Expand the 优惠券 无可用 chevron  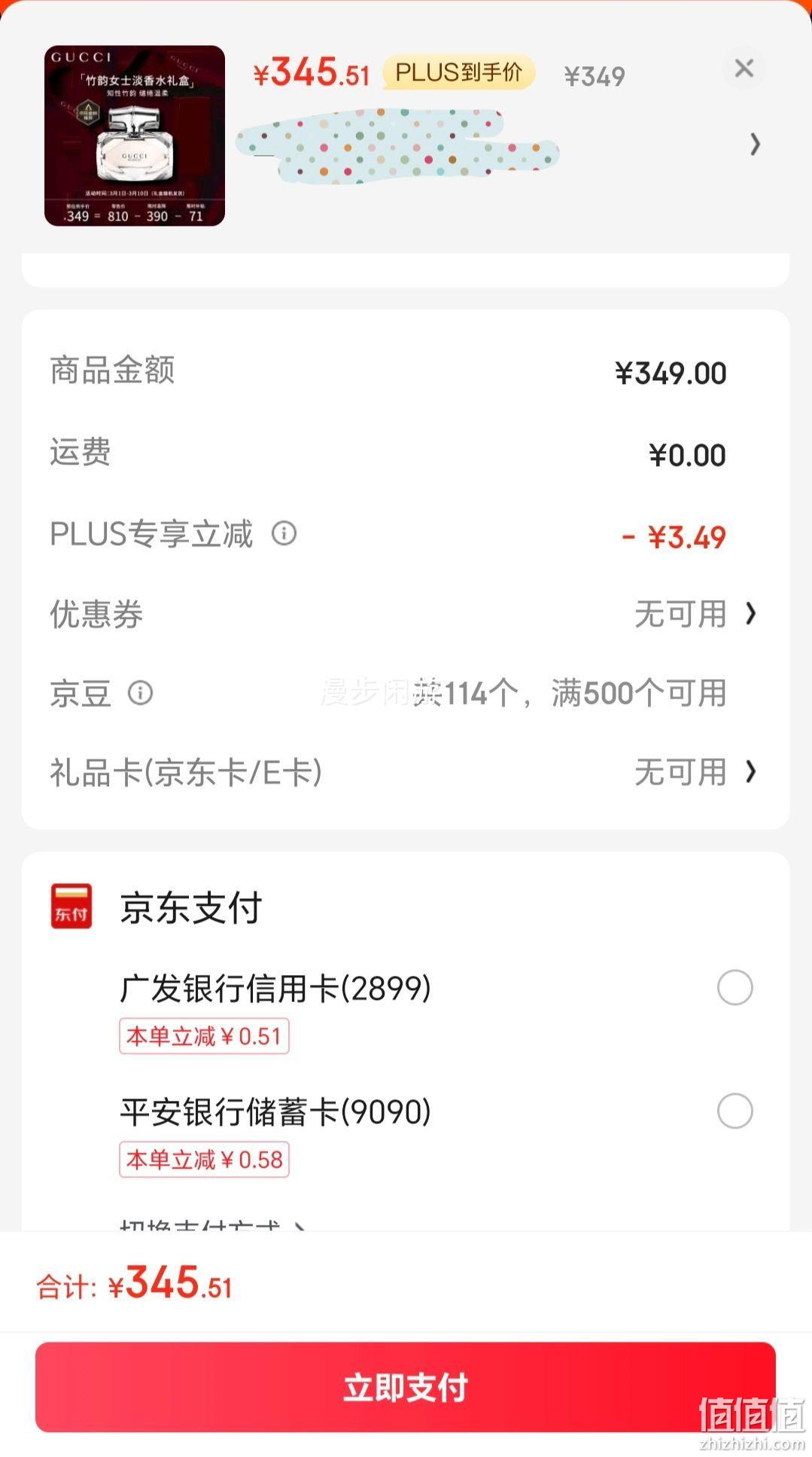(750, 614)
